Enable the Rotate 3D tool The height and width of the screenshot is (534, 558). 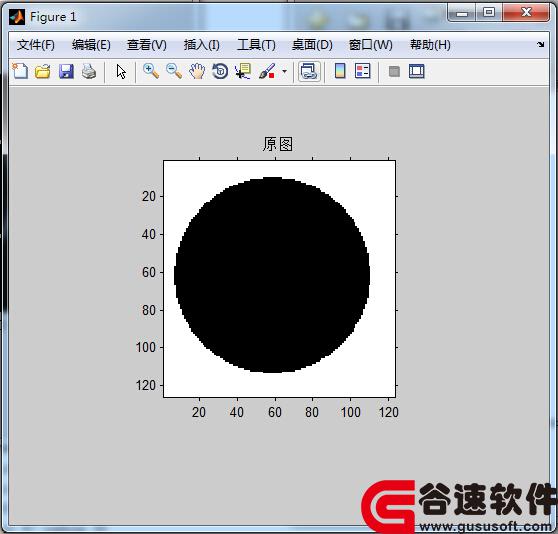(x=220, y=72)
